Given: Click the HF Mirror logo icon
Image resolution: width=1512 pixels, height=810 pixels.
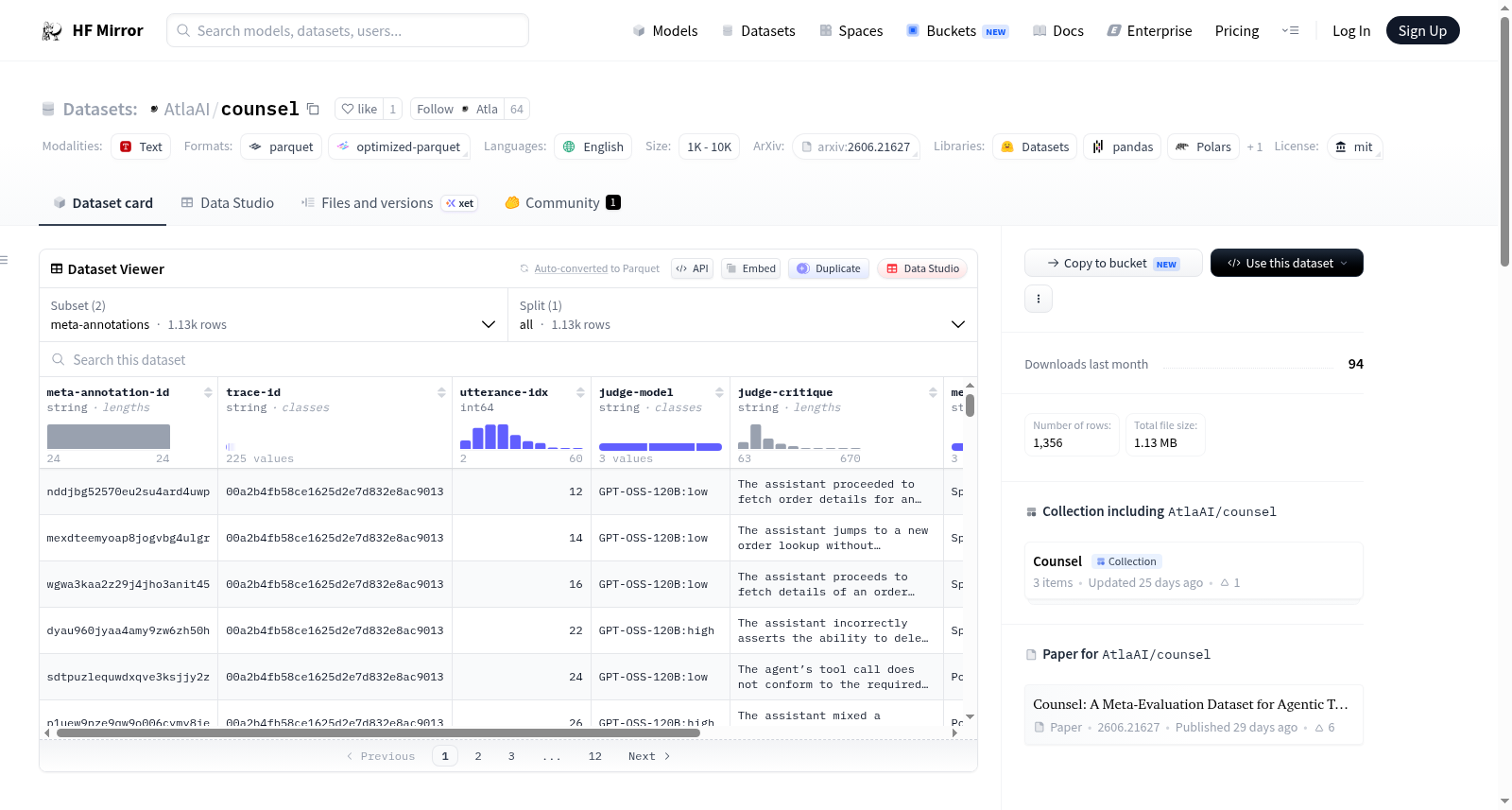Looking at the screenshot, I should tap(52, 31).
